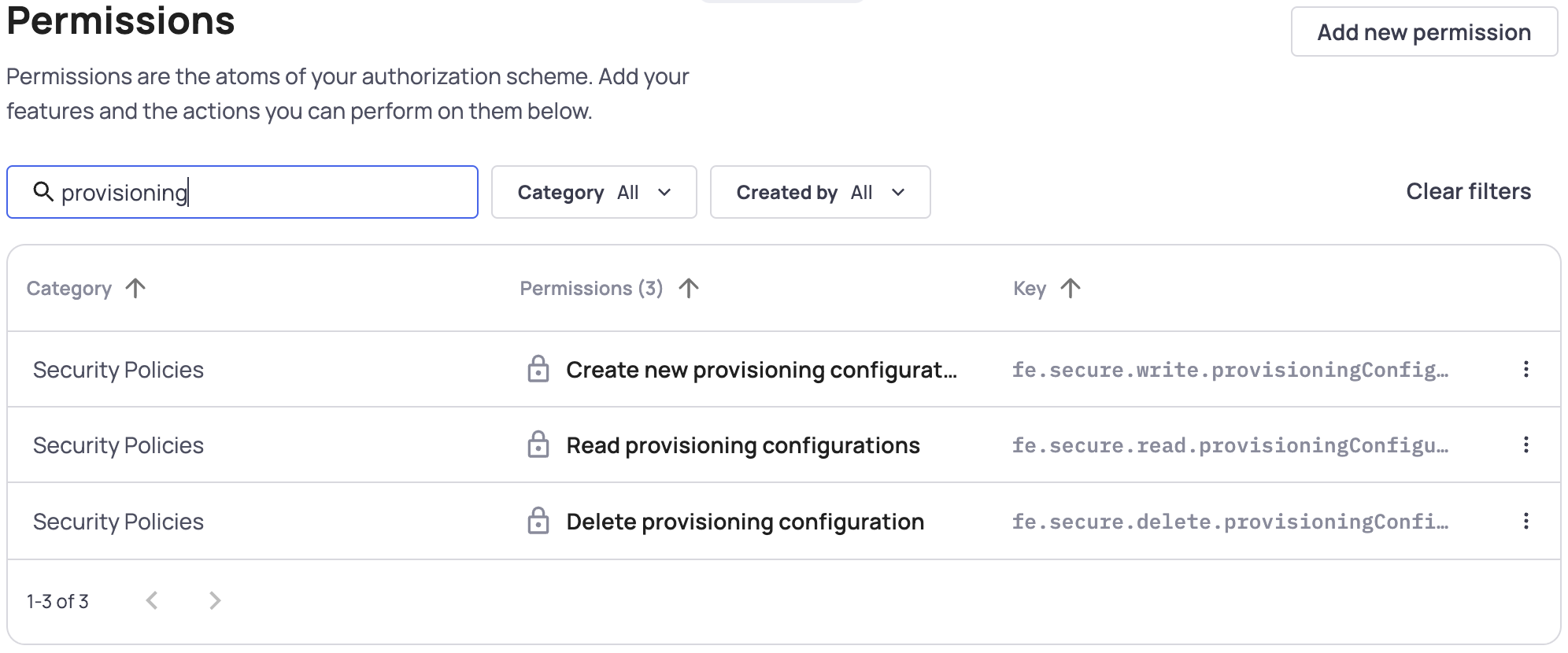Sort by Category column arrow
Image resolution: width=1568 pixels, height=653 pixels.
[135, 288]
